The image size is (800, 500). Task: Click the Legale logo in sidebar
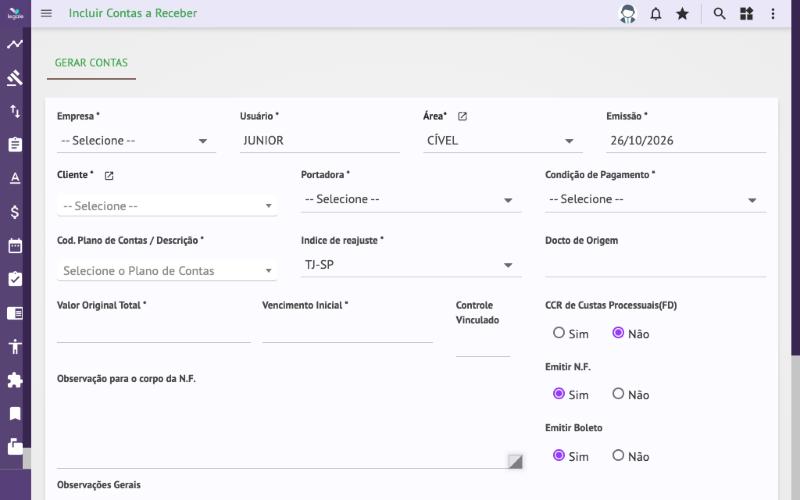tap(15, 13)
